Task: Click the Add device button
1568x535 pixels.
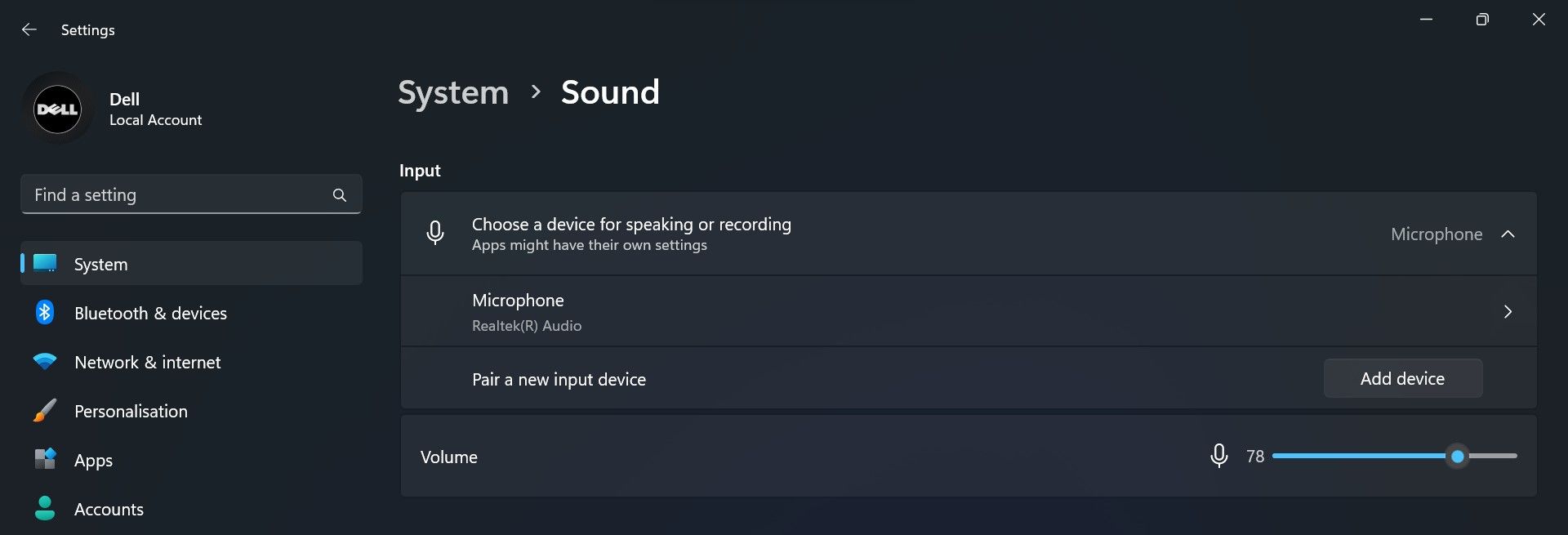Action: [x=1402, y=379]
